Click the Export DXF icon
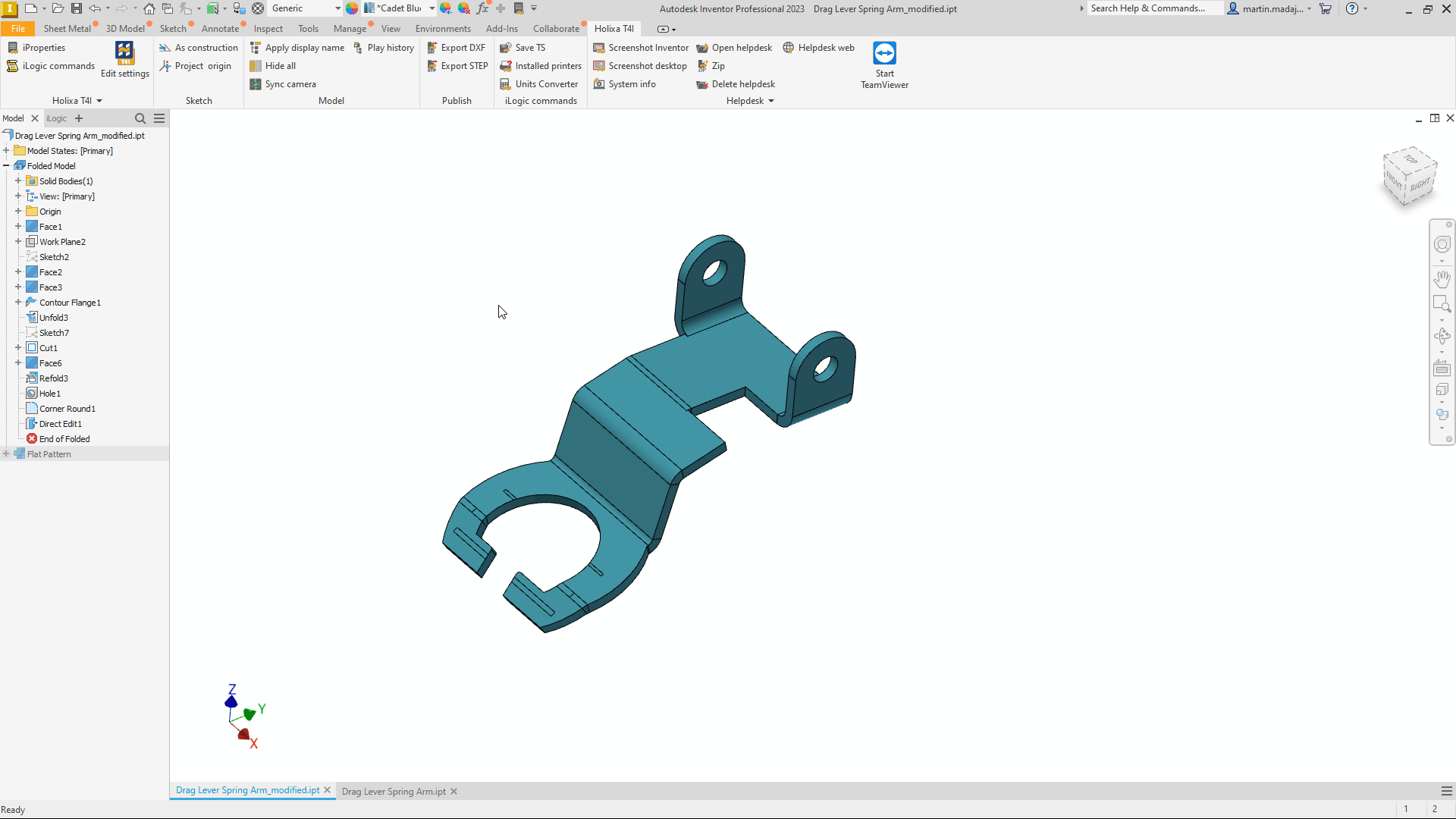The height and width of the screenshot is (819, 1456). pos(432,48)
